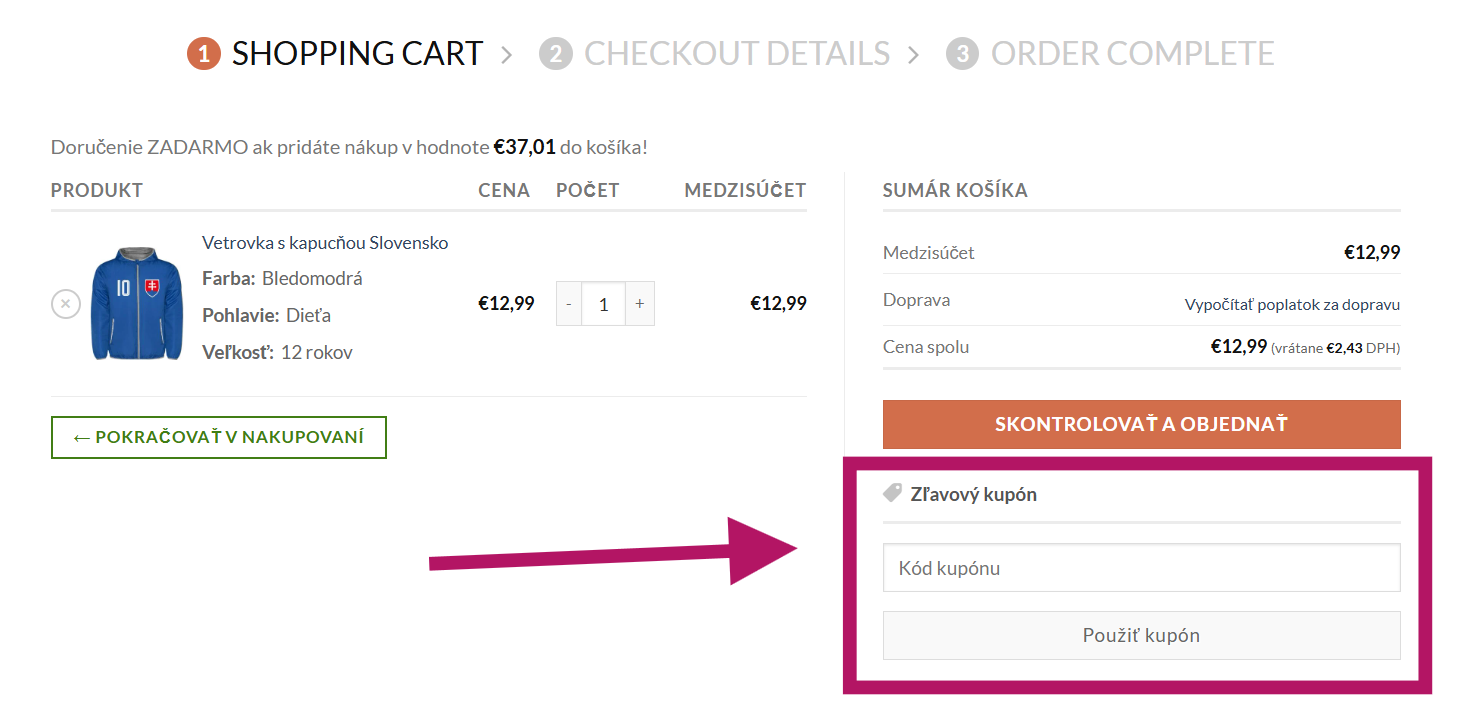Go to Order Complete step
1461x702 pixels.
[1132, 53]
